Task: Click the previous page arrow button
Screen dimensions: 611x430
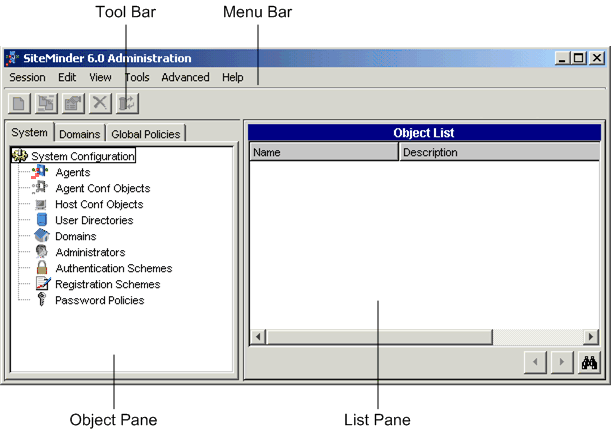Action: click(x=535, y=363)
